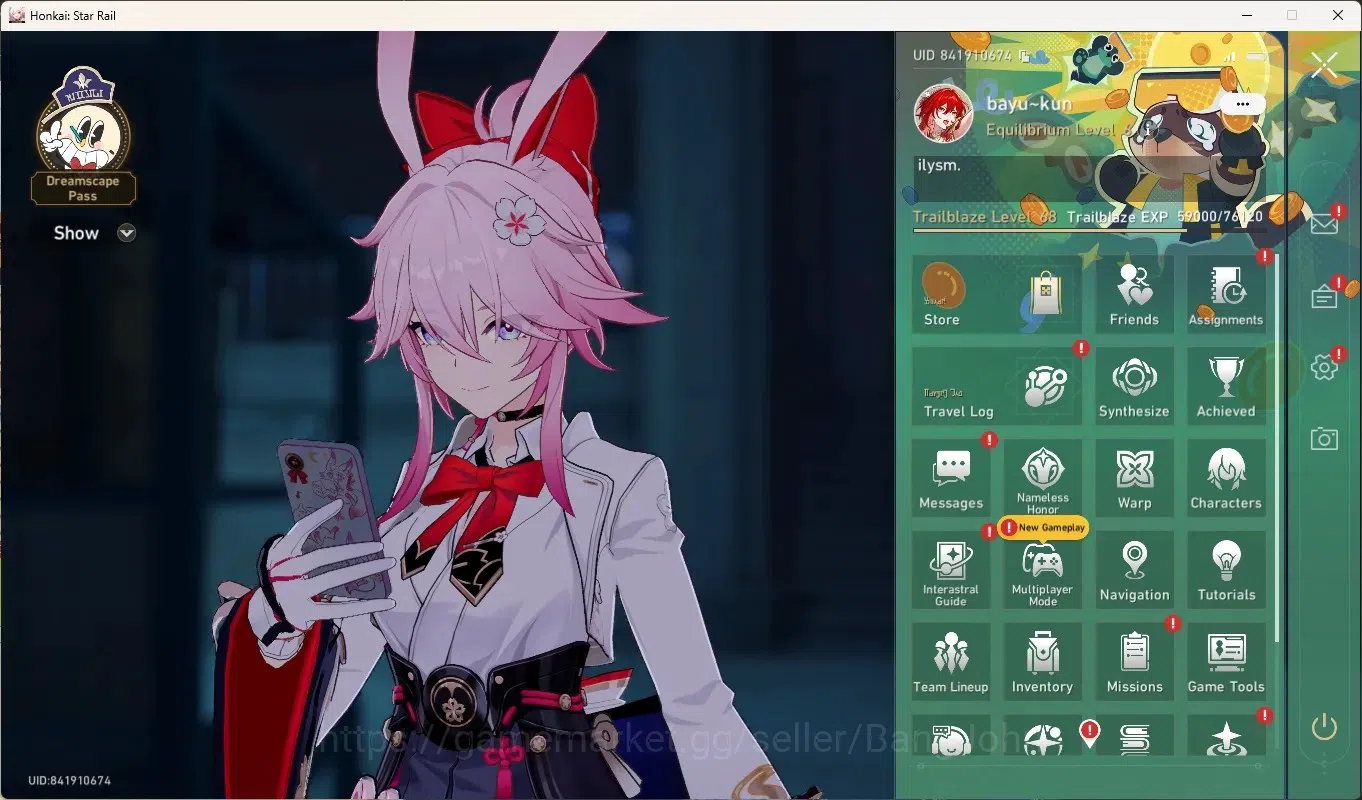This screenshot has height=800, width=1362.
Task: Open the Warp screen
Action: pyautogui.click(x=1134, y=478)
